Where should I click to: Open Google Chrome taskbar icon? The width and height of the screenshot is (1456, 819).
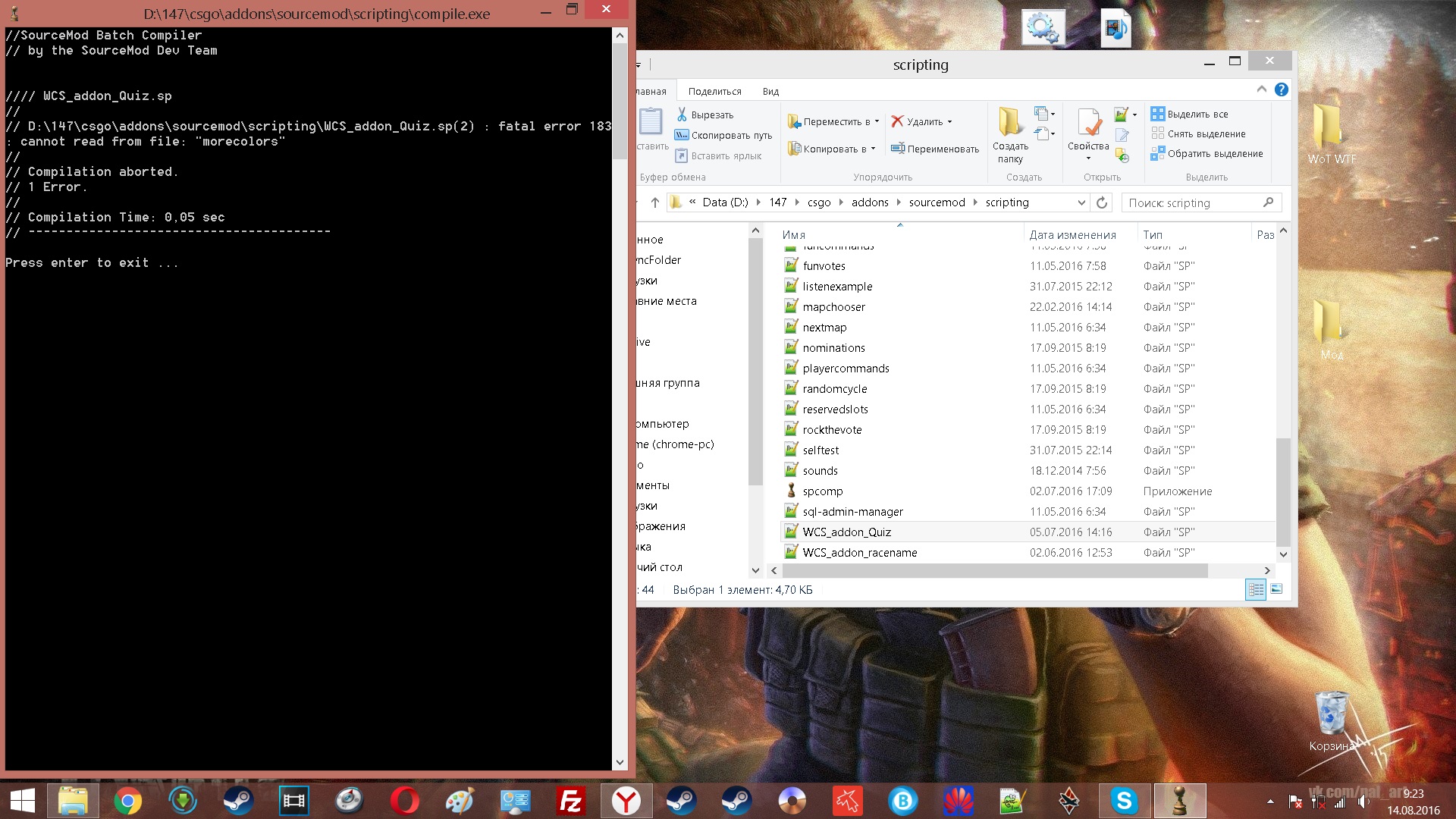[x=127, y=801]
